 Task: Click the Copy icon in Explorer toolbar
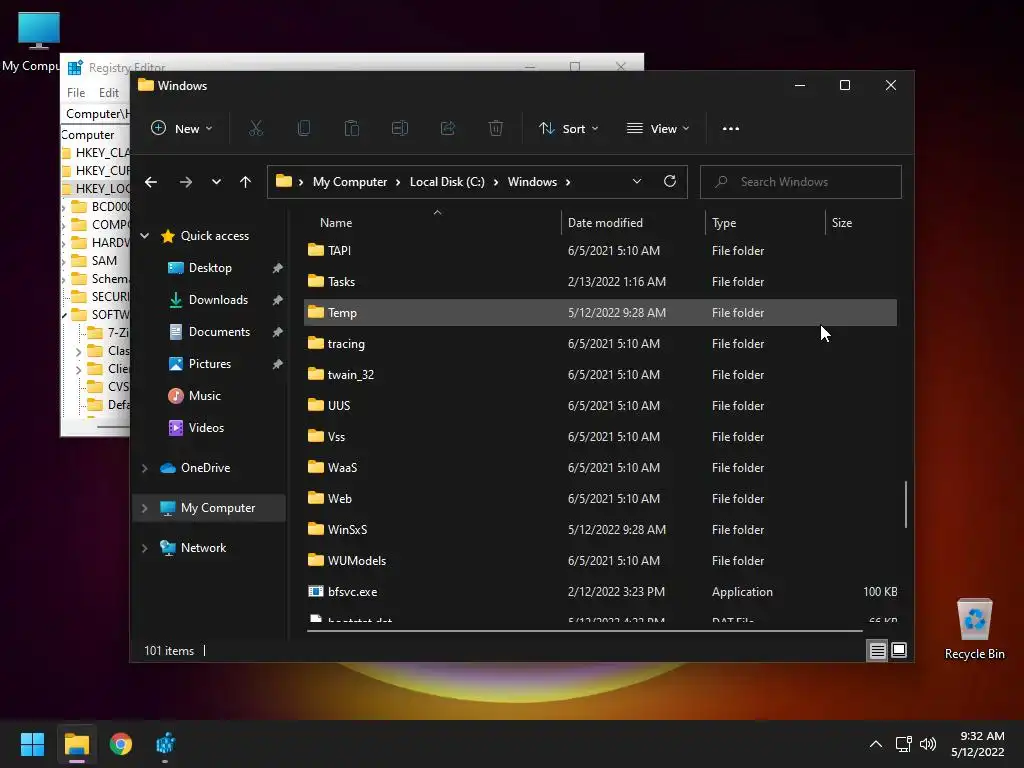304,129
